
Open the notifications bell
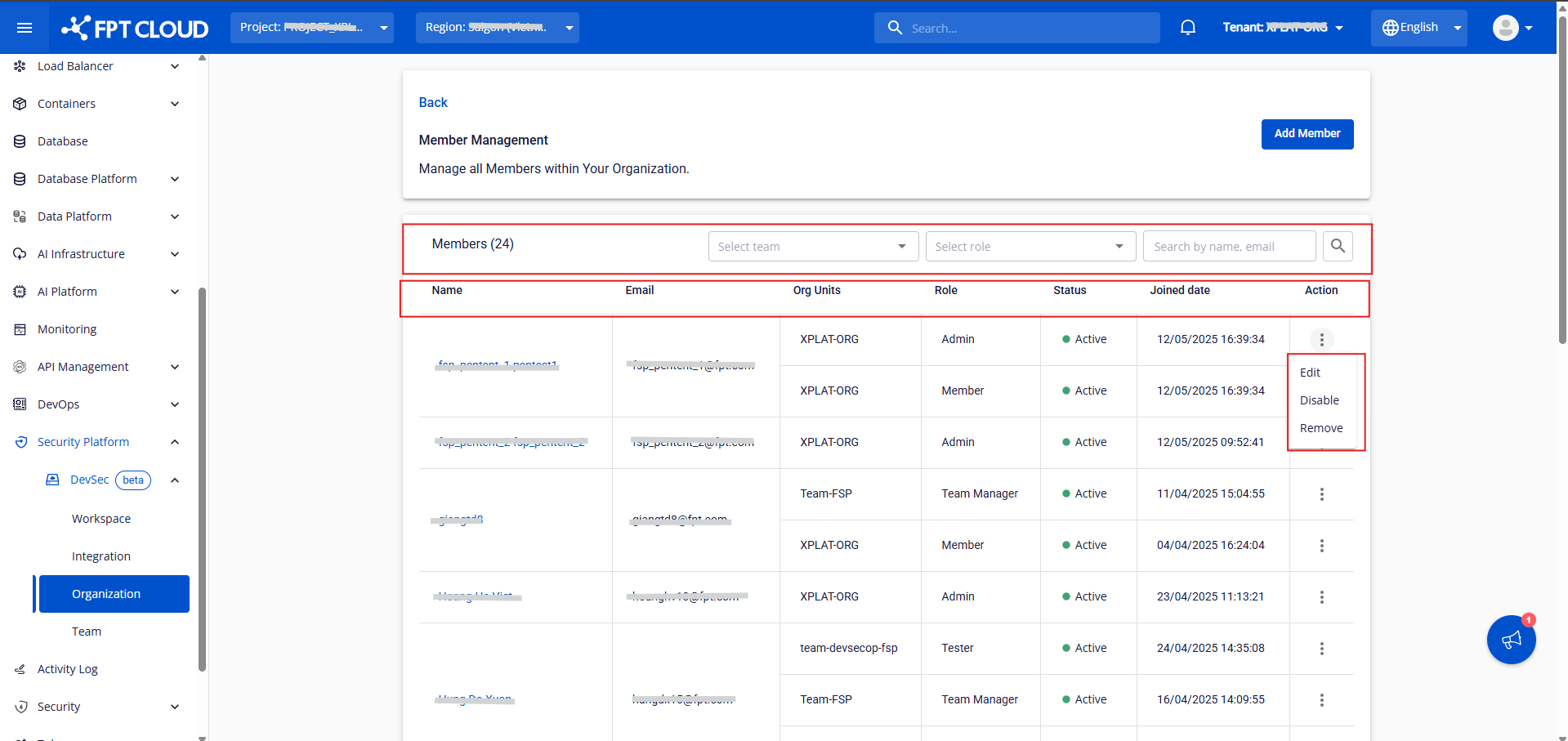[x=1188, y=28]
